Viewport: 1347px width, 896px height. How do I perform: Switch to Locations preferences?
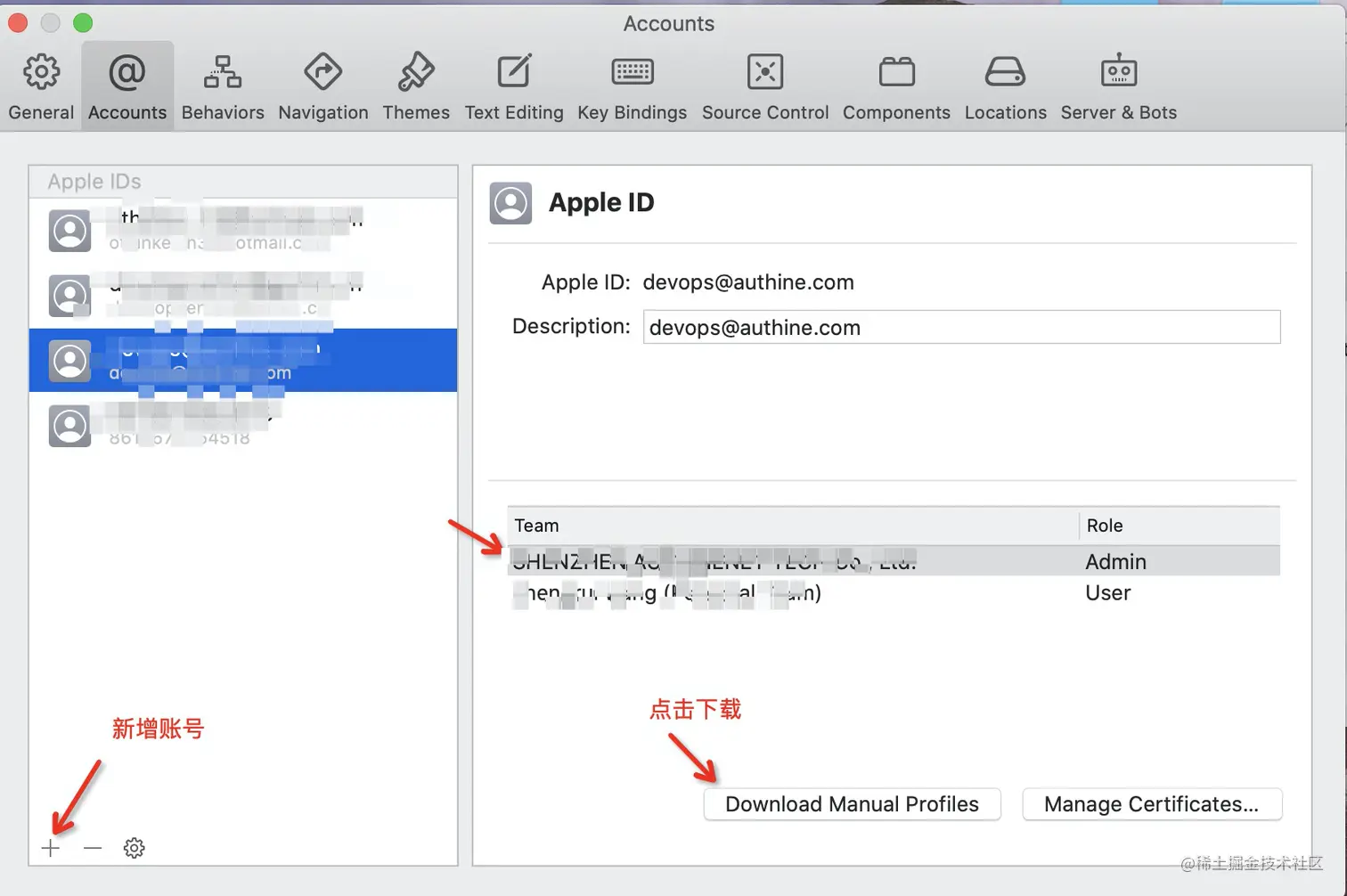pyautogui.click(x=1005, y=86)
